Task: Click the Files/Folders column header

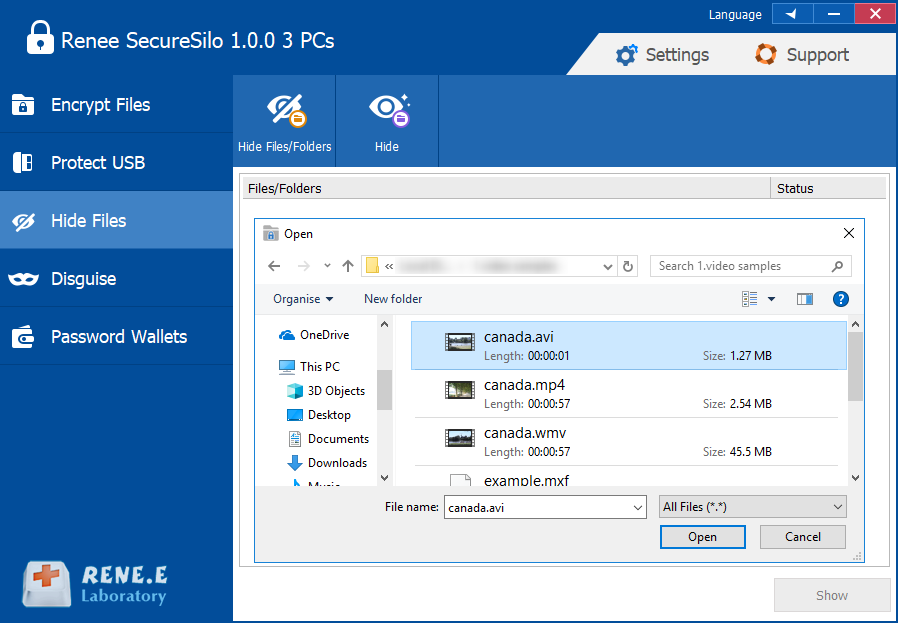Action: pyautogui.click(x=507, y=188)
